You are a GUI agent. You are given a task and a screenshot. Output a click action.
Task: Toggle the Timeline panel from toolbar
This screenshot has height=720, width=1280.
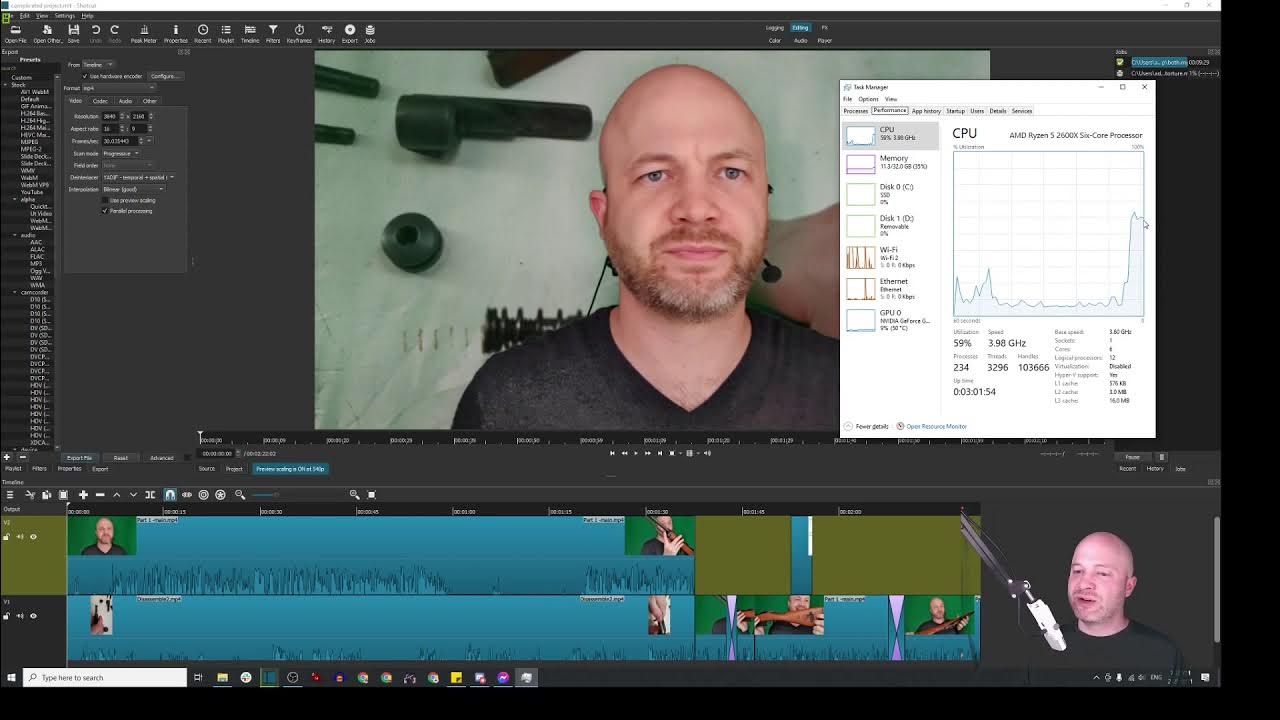point(250,33)
